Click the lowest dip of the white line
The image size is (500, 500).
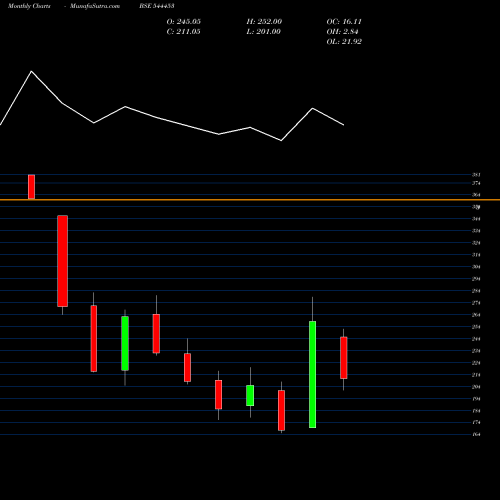point(281,140)
